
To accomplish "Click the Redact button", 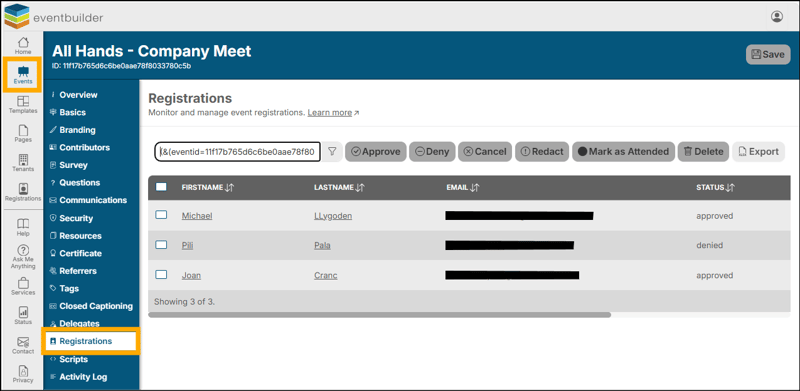I will 542,152.
